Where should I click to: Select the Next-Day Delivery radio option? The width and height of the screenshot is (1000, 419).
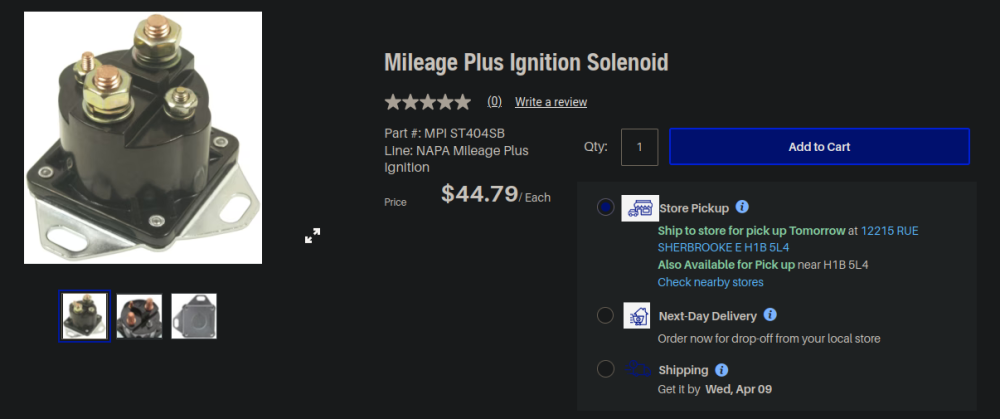click(x=606, y=316)
